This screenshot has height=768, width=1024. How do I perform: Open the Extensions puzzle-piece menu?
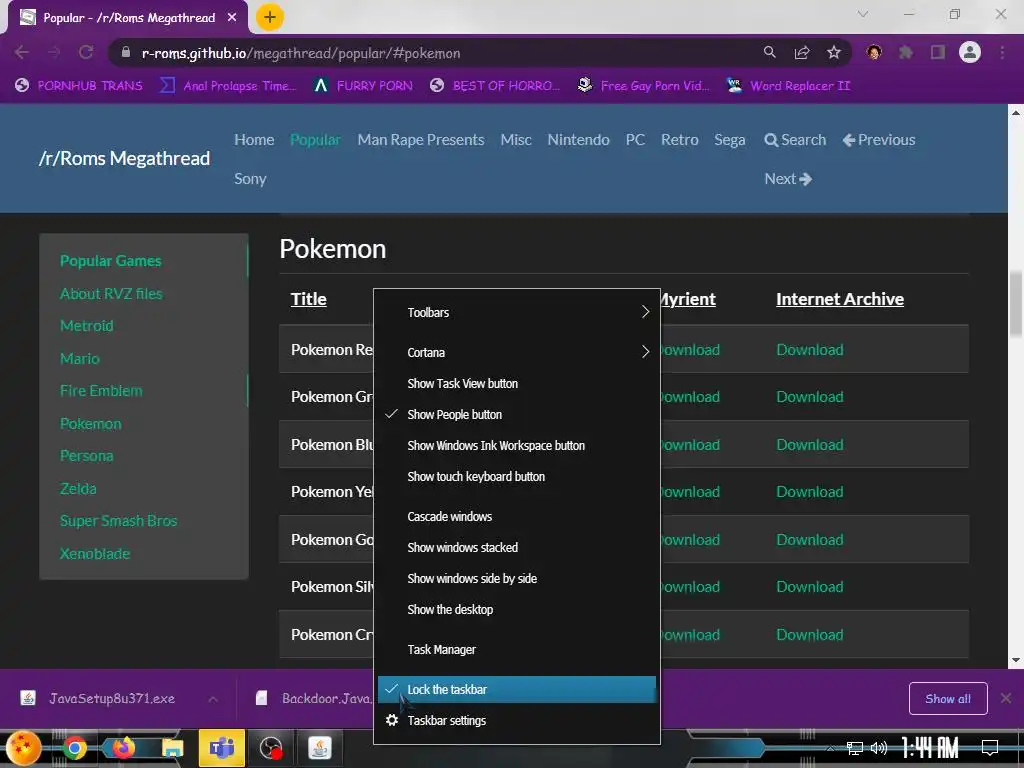(x=906, y=52)
